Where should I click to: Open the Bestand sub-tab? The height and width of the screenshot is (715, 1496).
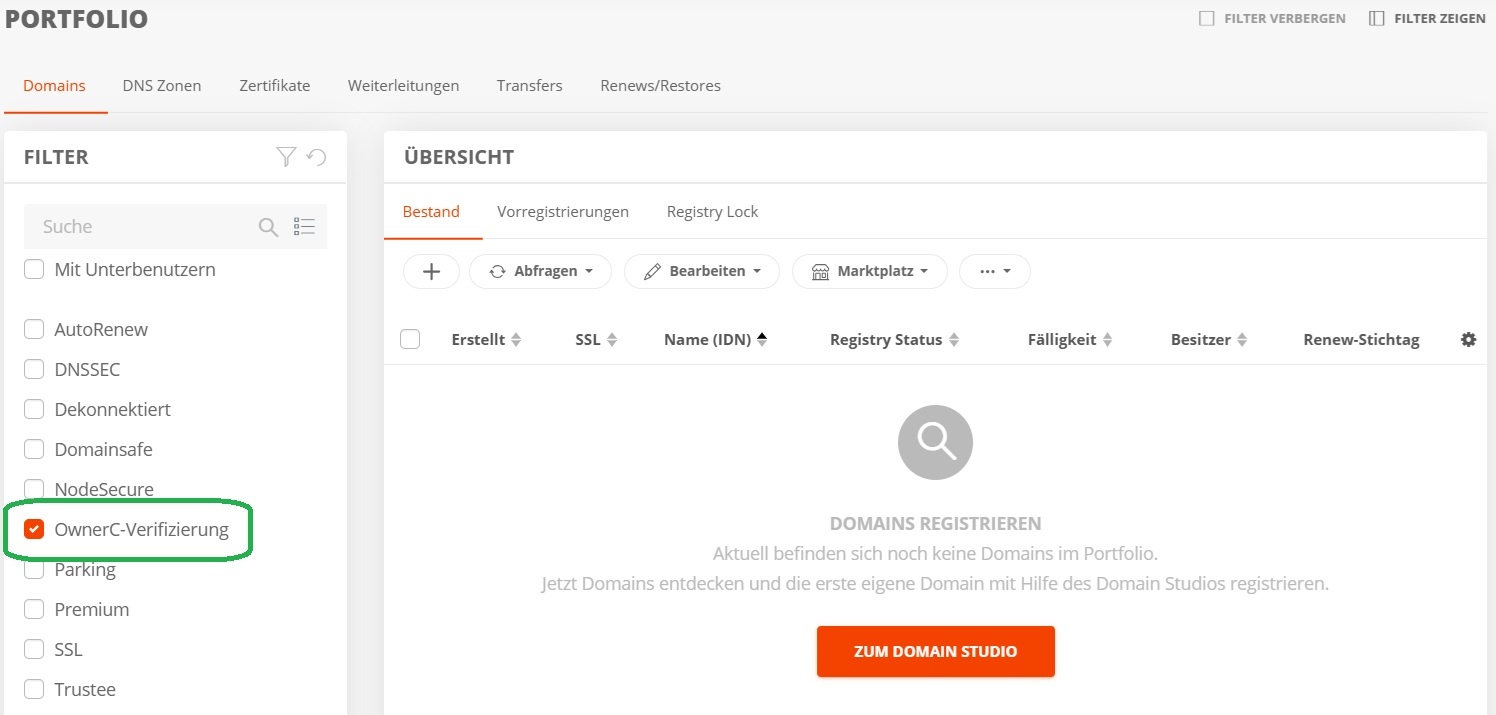click(431, 211)
